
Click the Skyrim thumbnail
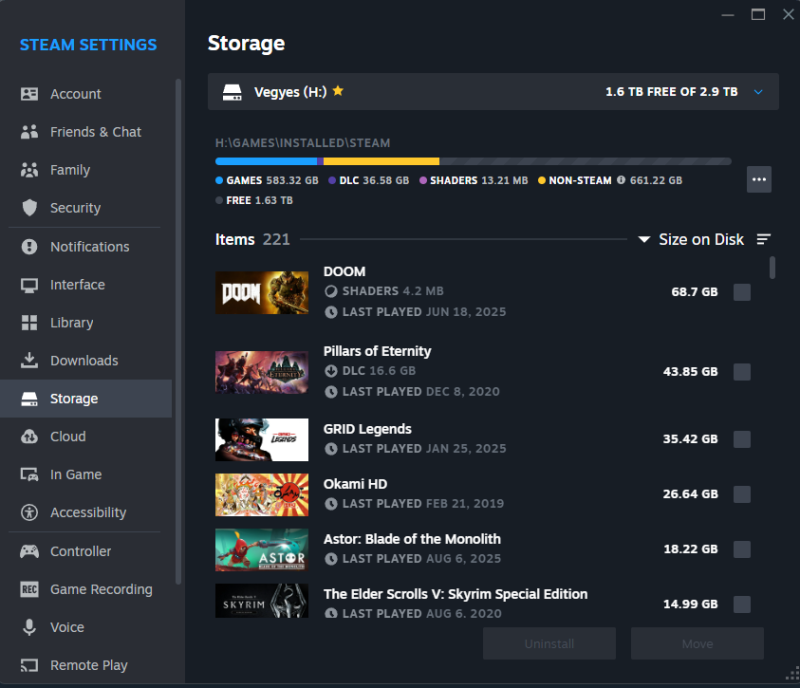262,601
